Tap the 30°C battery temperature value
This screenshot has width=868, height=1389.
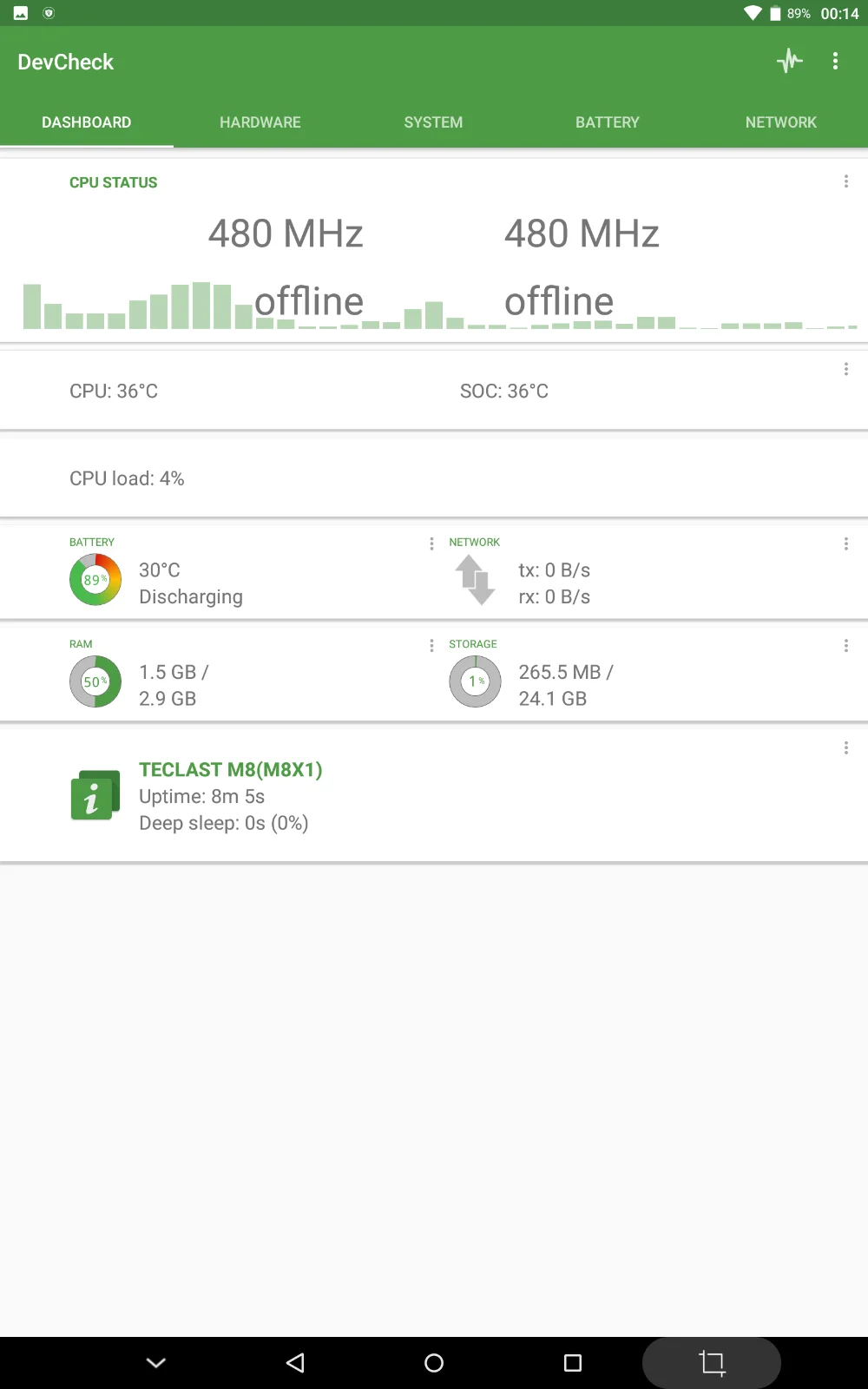tap(160, 570)
